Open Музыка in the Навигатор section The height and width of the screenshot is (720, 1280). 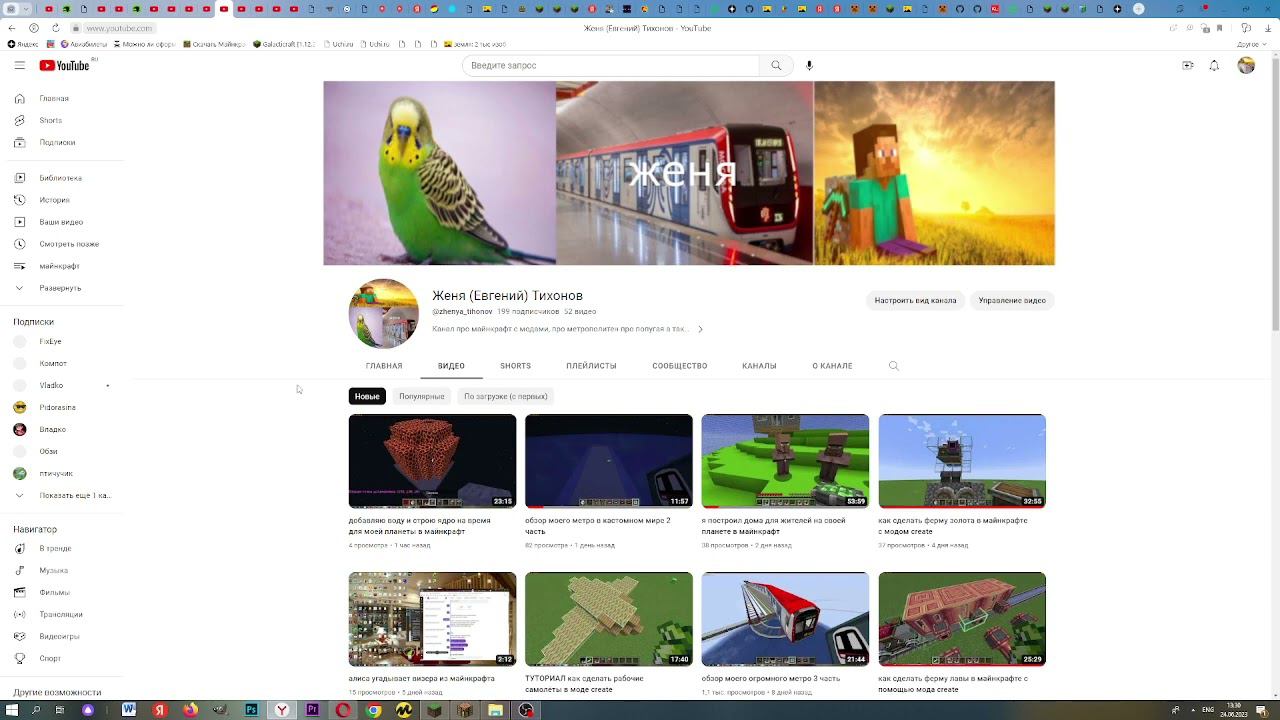[x=62, y=570]
